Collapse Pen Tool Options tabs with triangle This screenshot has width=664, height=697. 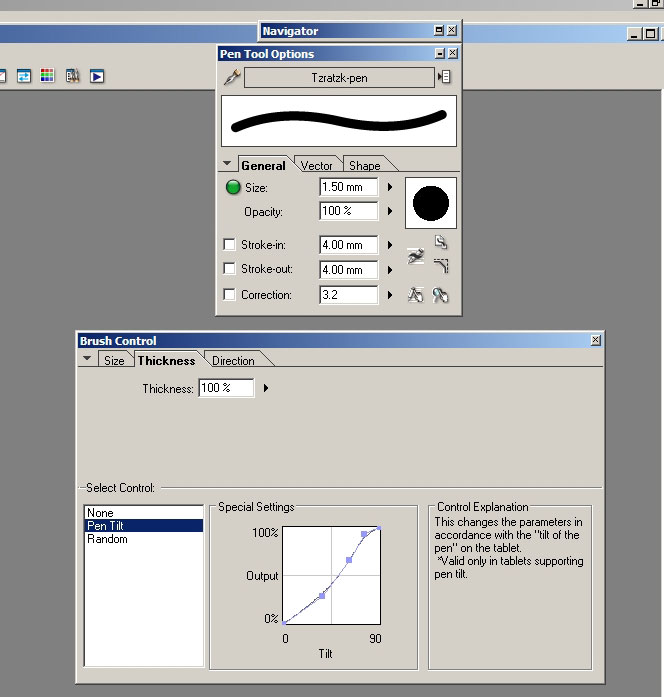(227, 164)
